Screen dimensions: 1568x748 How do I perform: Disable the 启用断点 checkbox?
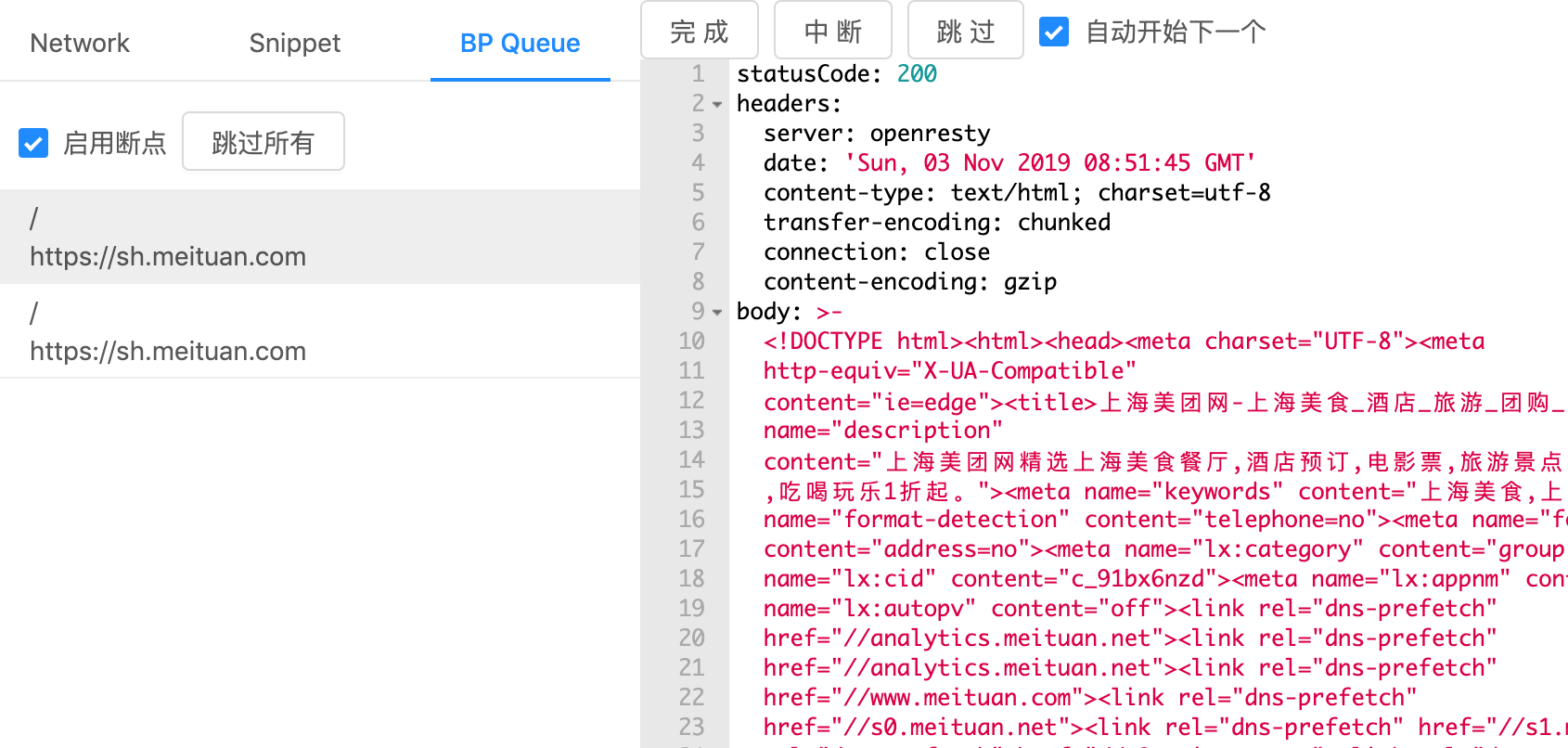[x=34, y=143]
